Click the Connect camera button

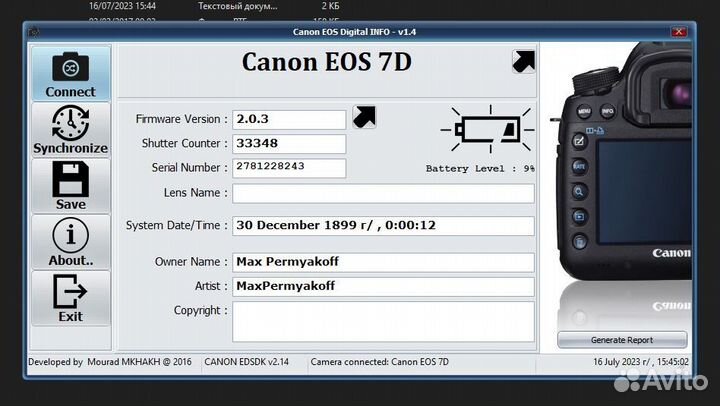(71, 73)
